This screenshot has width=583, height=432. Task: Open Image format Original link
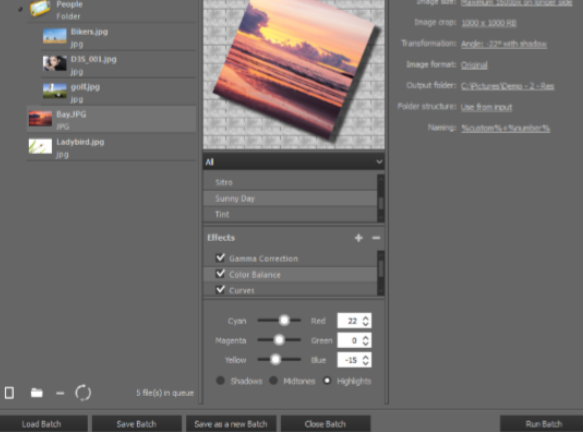(474, 65)
